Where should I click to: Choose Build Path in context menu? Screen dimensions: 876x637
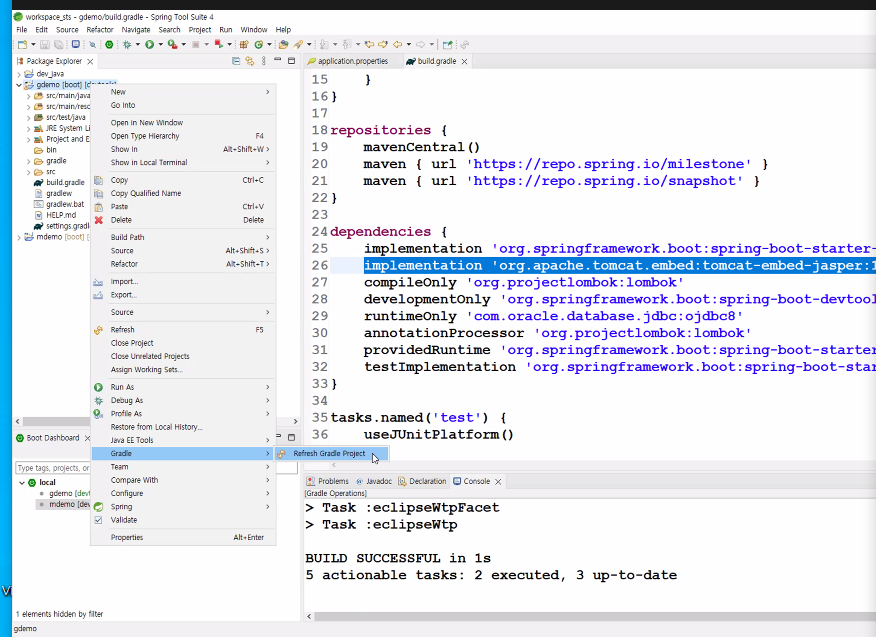pyautogui.click(x=183, y=237)
